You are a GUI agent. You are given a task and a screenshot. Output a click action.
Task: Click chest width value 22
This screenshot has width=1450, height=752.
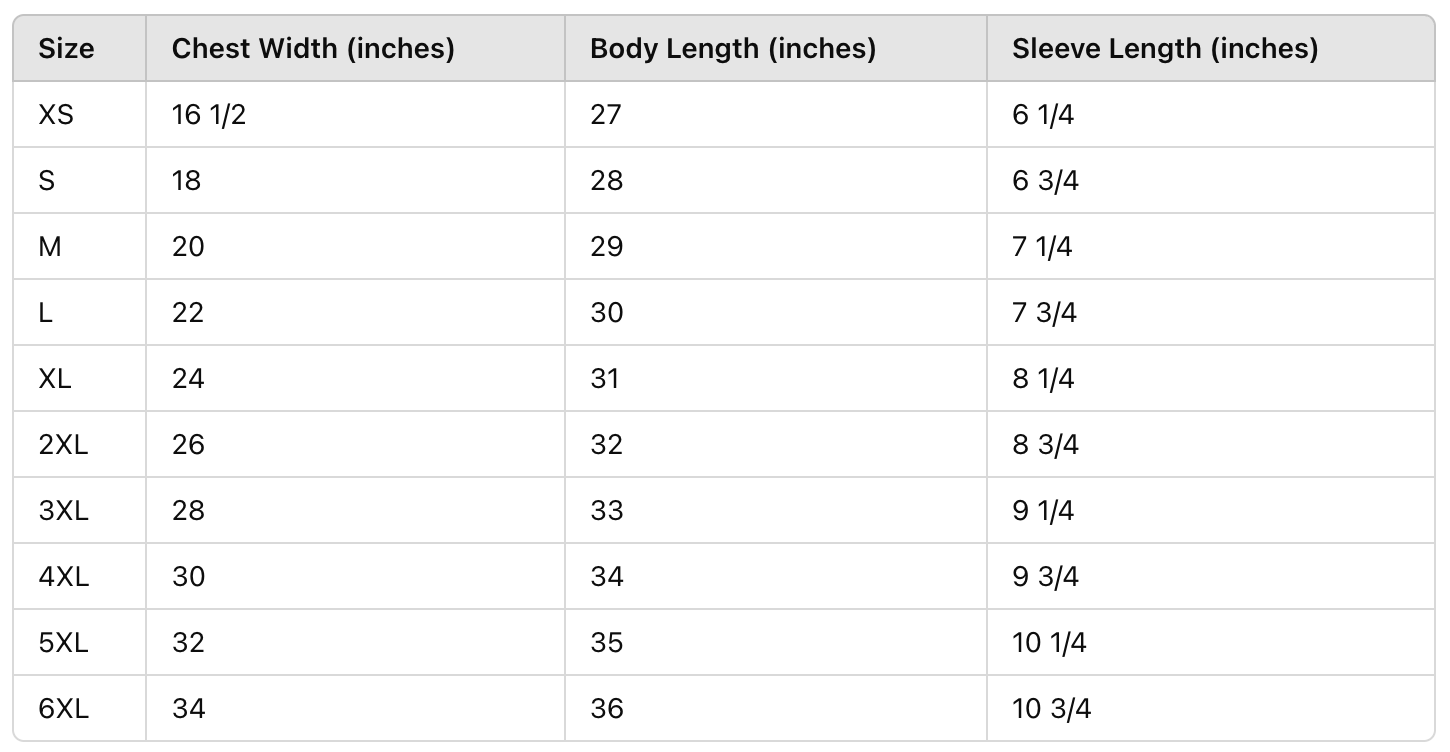(188, 313)
